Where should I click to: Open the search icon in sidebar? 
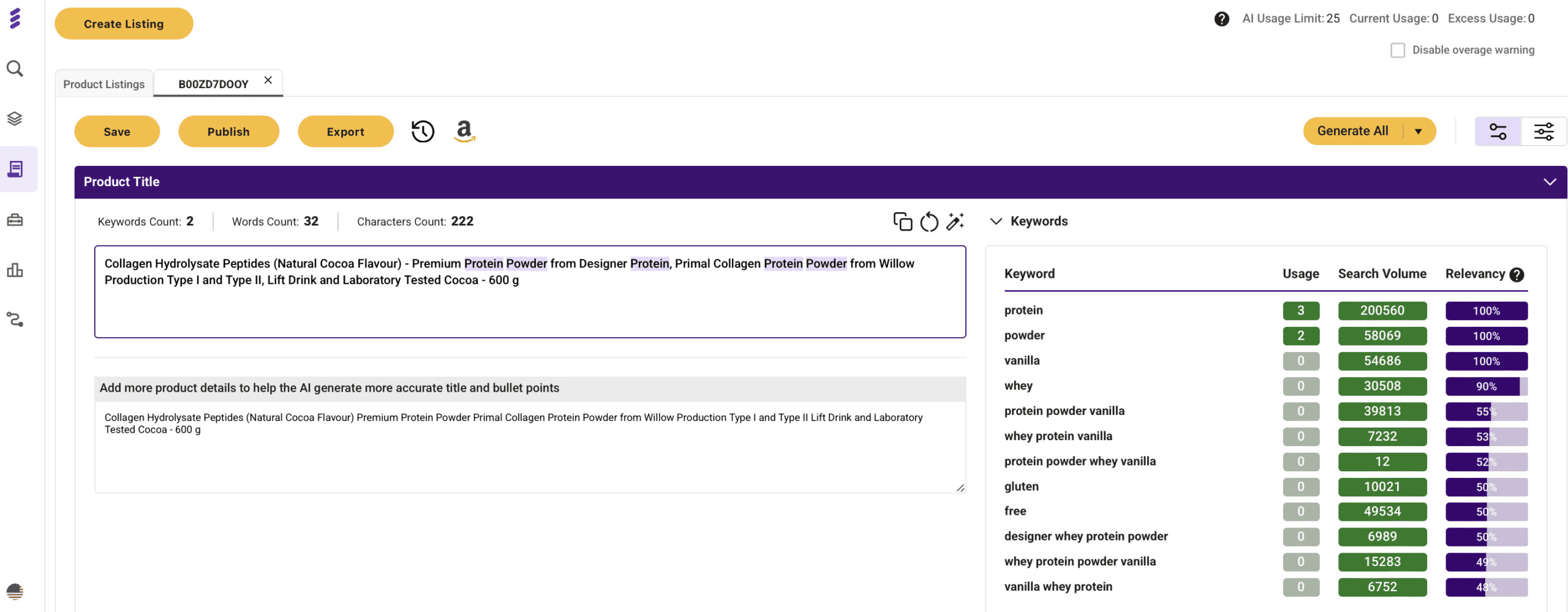coord(15,69)
